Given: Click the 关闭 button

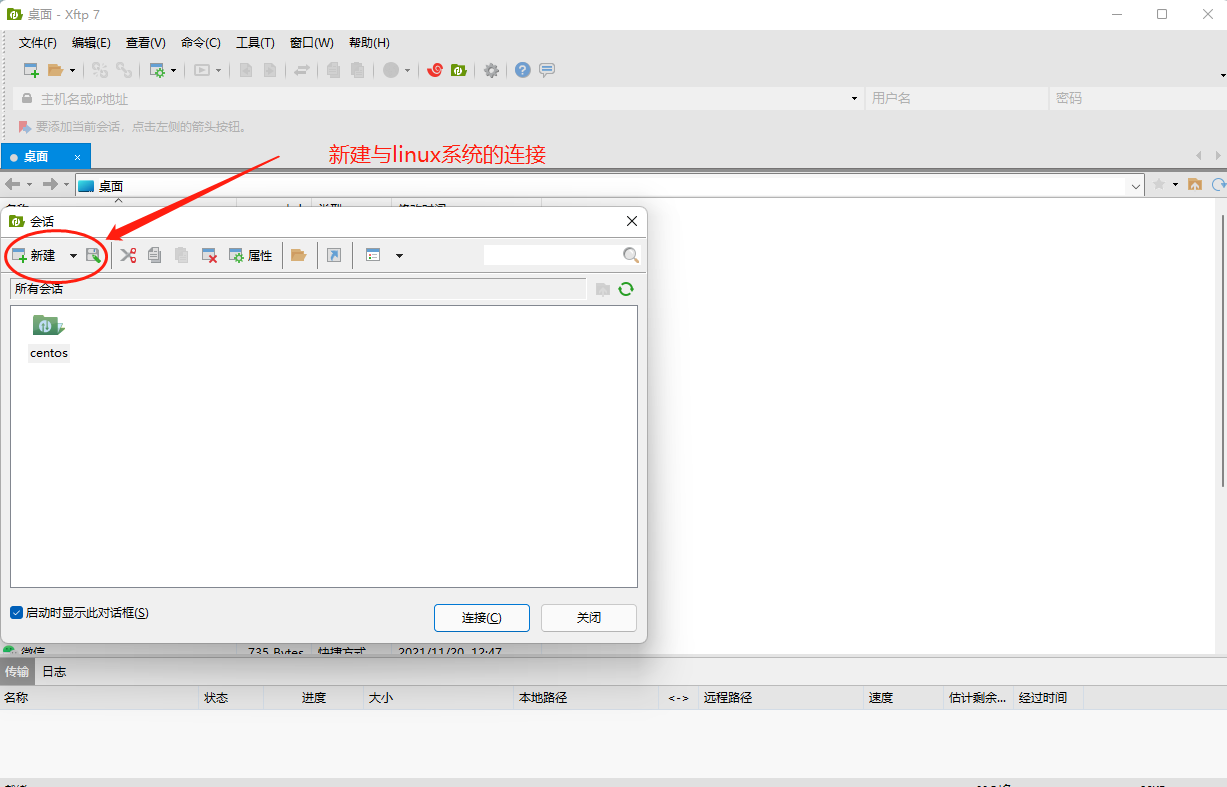Looking at the screenshot, I should pyautogui.click(x=589, y=618).
